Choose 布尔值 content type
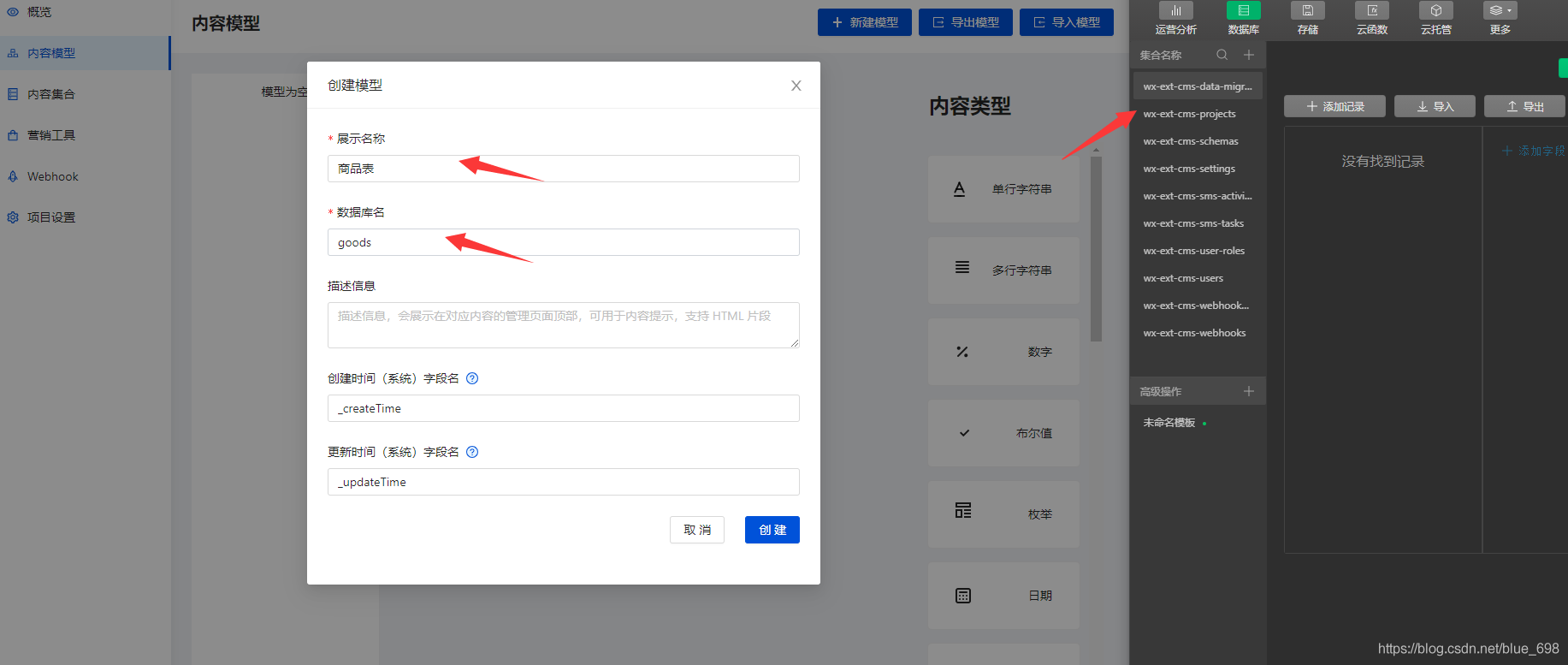The width and height of the screenshot is (1568, 665). (x=1003, y=433)
